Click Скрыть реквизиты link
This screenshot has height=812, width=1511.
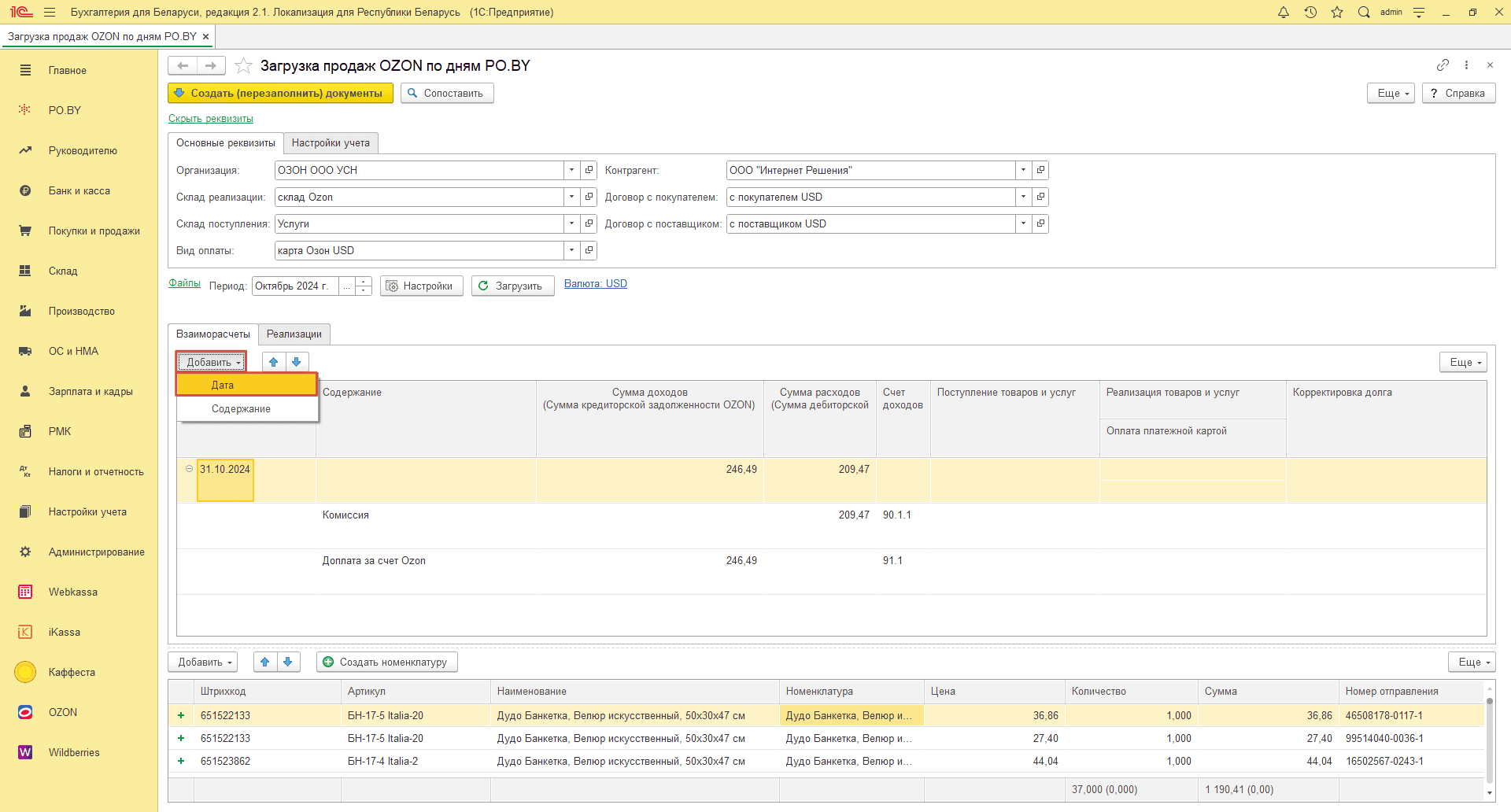pos(211,119)
